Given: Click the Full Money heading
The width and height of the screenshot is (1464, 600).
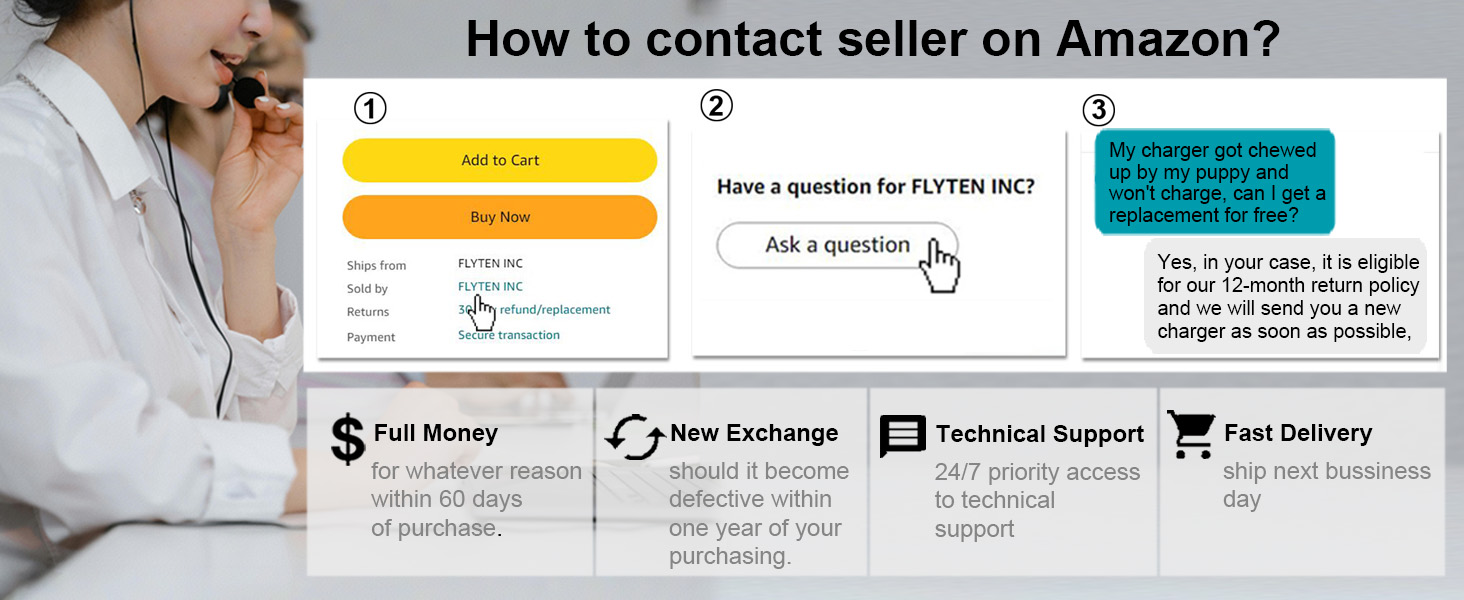Looking at the screenshot, I should [x=435, y=433].
